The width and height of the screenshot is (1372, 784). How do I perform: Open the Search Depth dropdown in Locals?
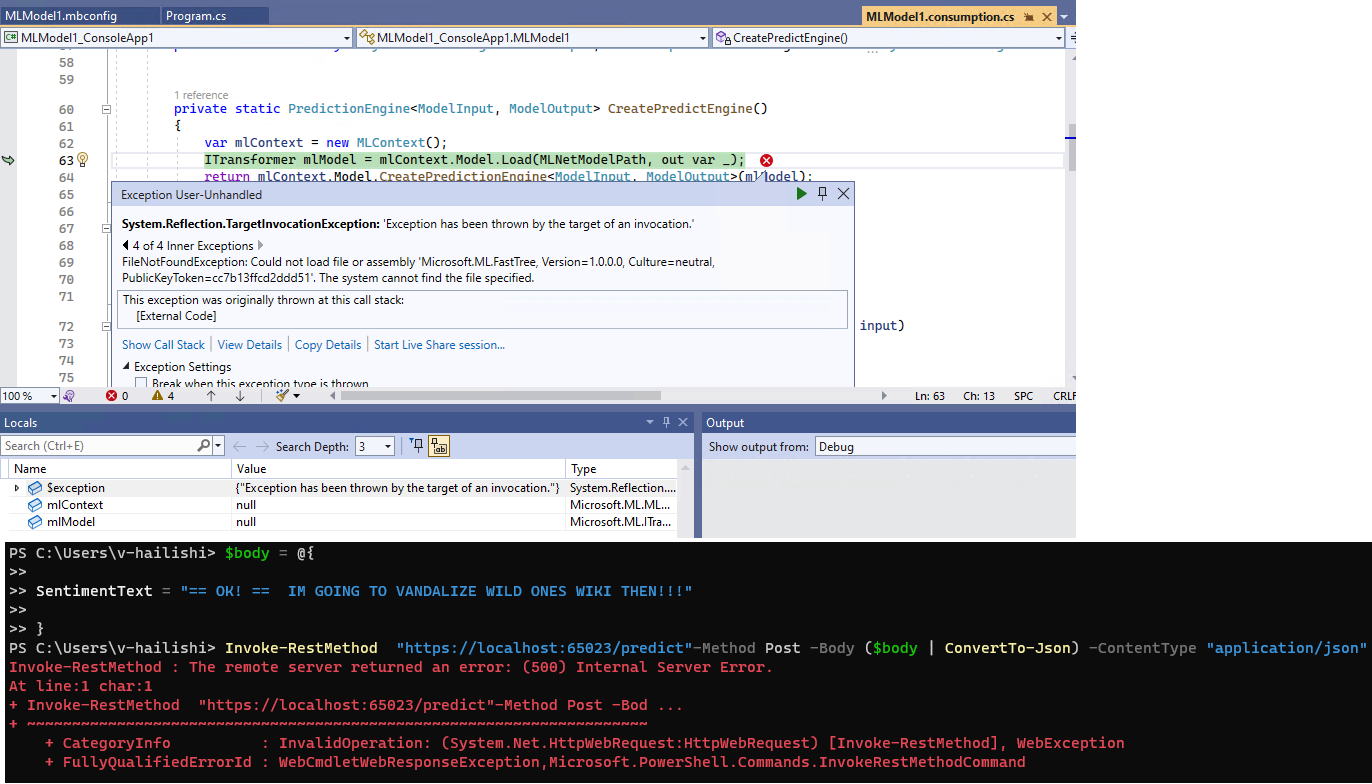[386, 445]
